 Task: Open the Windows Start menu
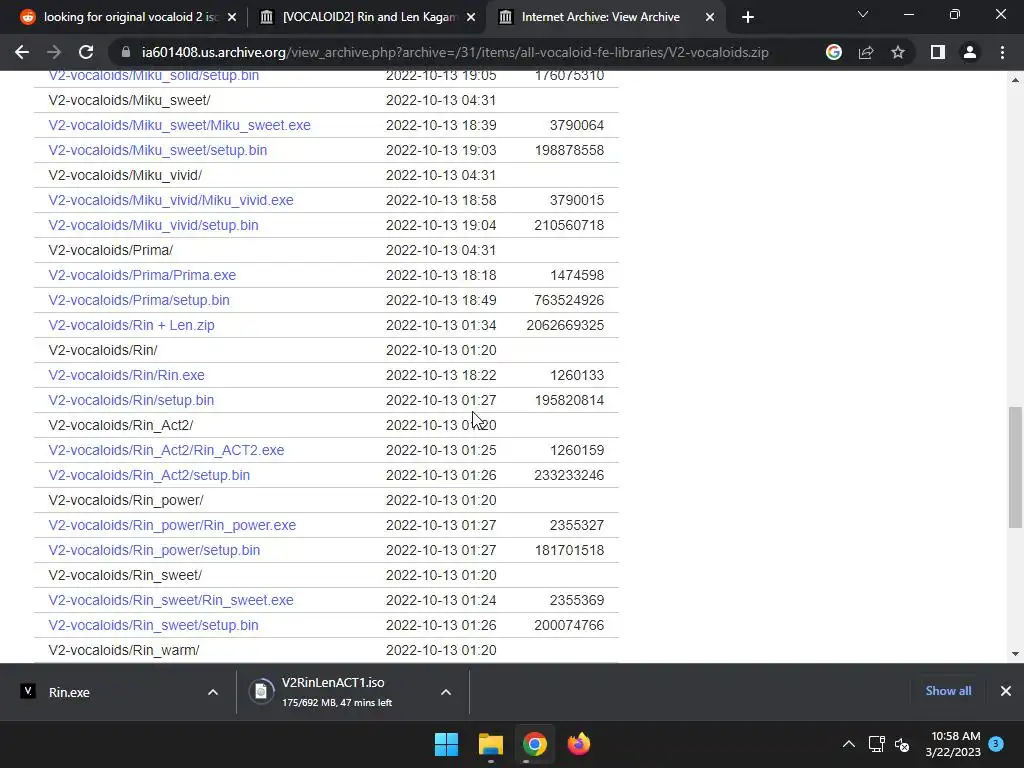(447, 744)
